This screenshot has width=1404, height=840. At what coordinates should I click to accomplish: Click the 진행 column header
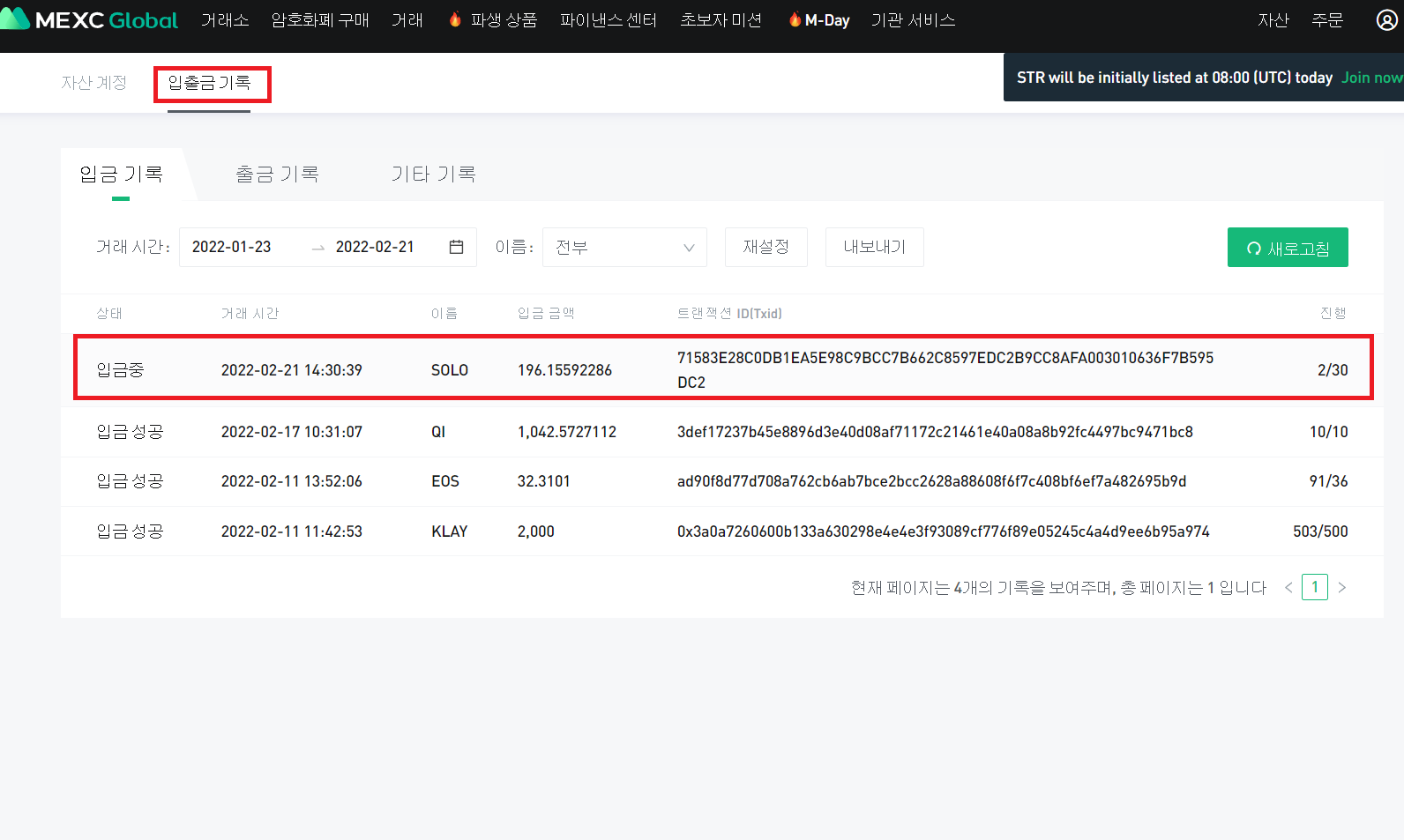1333,313
